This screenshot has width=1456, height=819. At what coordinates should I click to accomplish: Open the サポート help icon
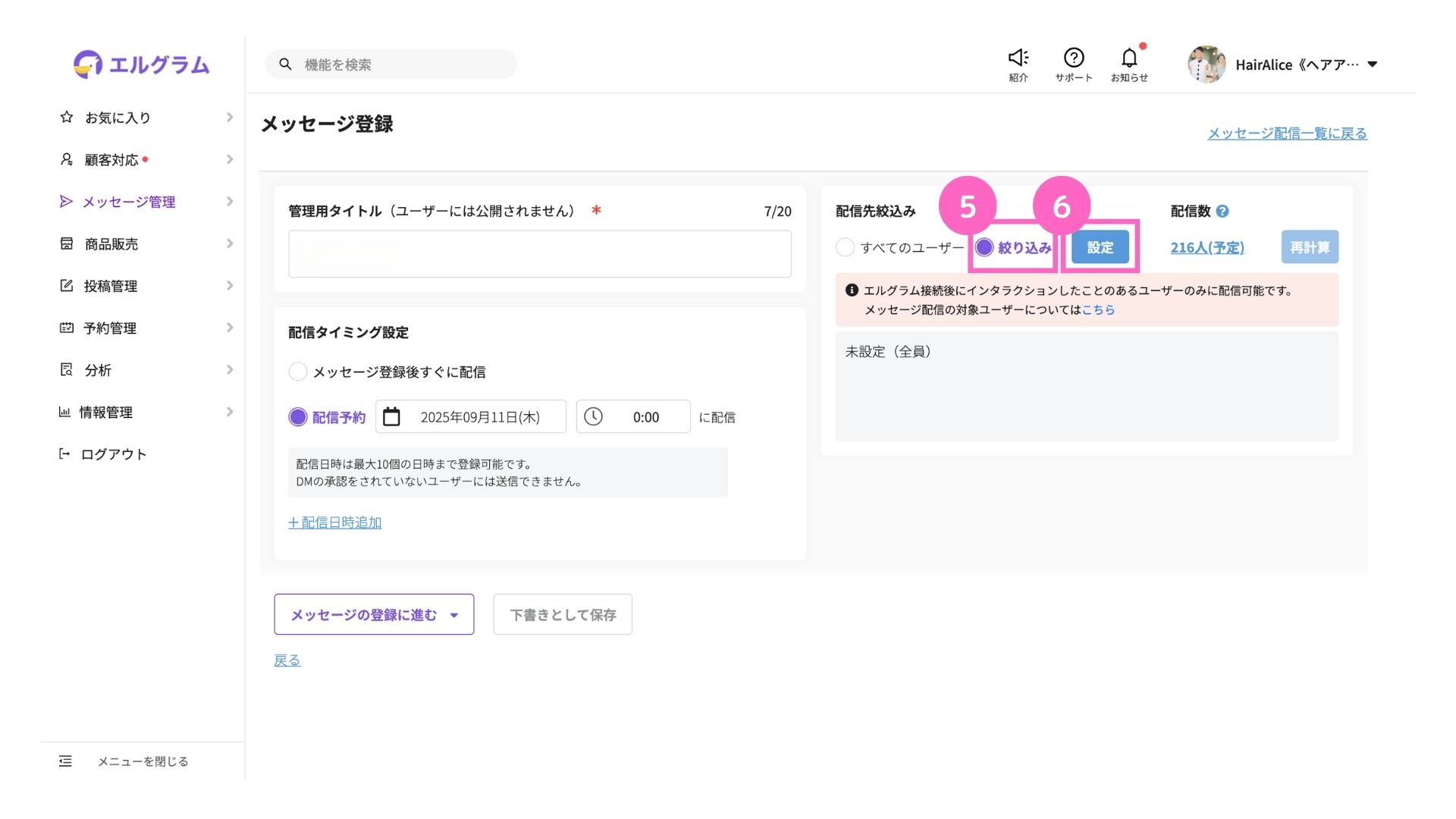pos(1073,58)
